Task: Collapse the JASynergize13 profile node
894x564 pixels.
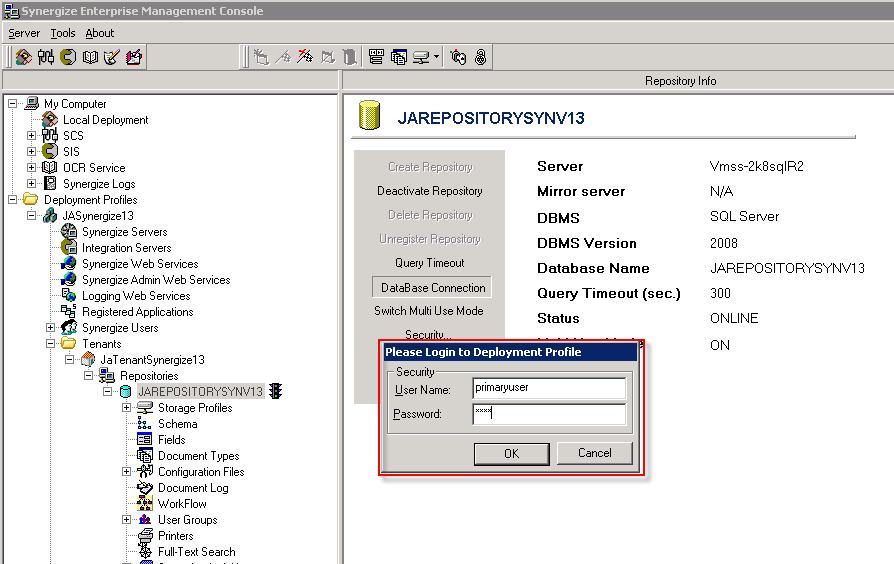Action: [31, 216]
